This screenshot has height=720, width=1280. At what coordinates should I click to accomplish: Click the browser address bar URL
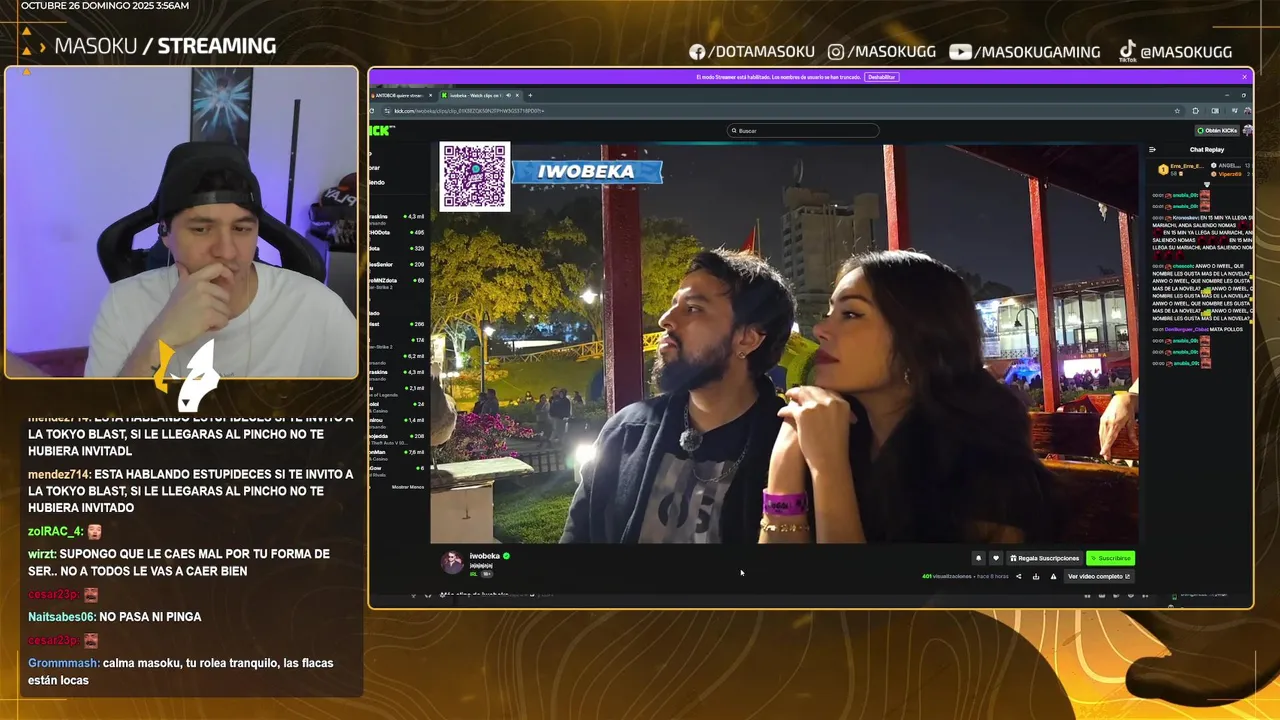[x=470, y=111]
